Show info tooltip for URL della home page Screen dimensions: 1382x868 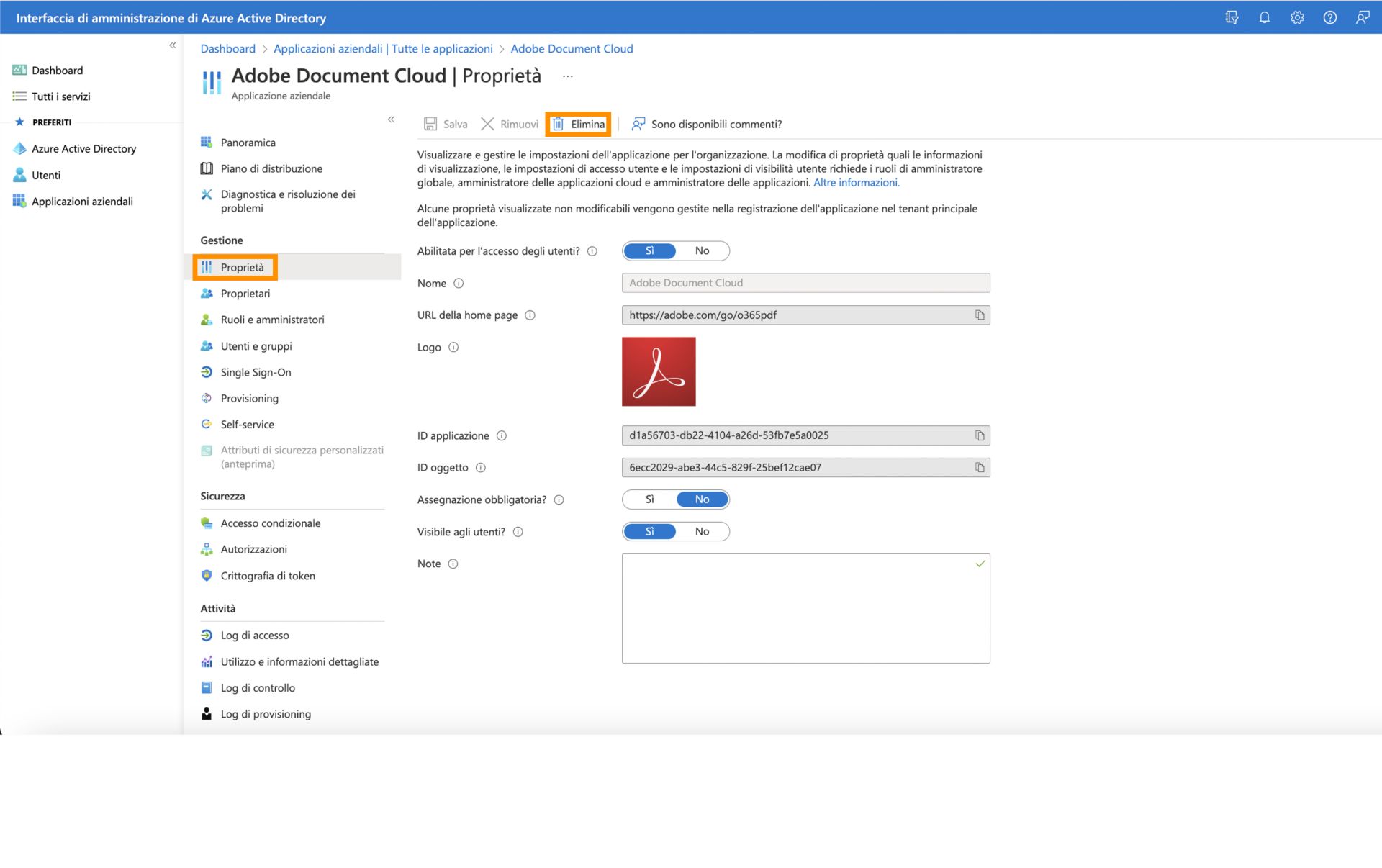pyautogui.click(x=530, y=315)
